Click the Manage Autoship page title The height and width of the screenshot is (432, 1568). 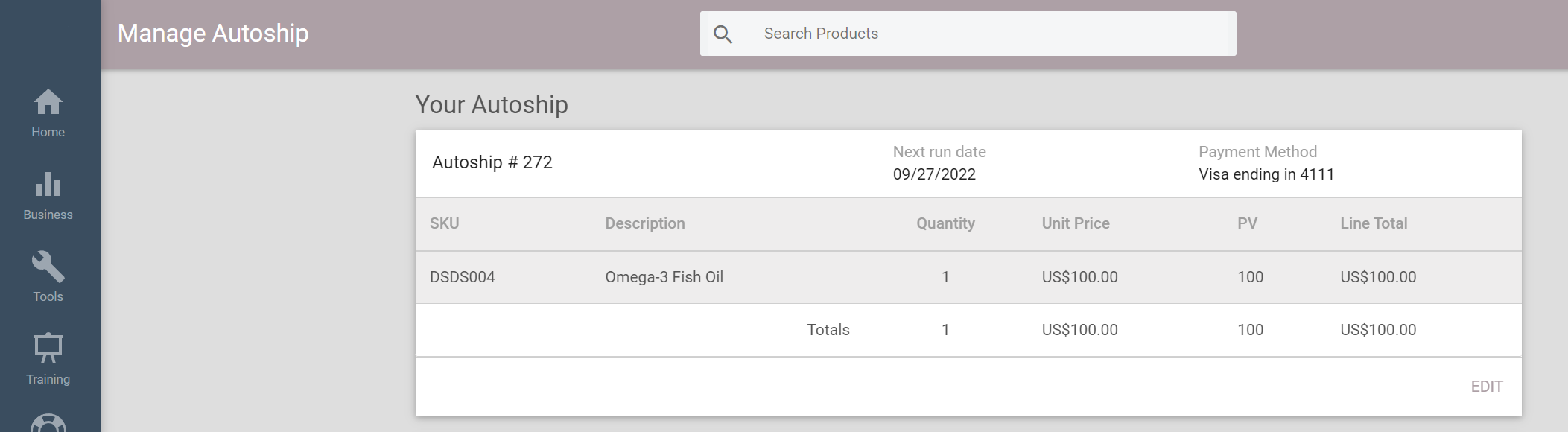(x=213, y=34)
